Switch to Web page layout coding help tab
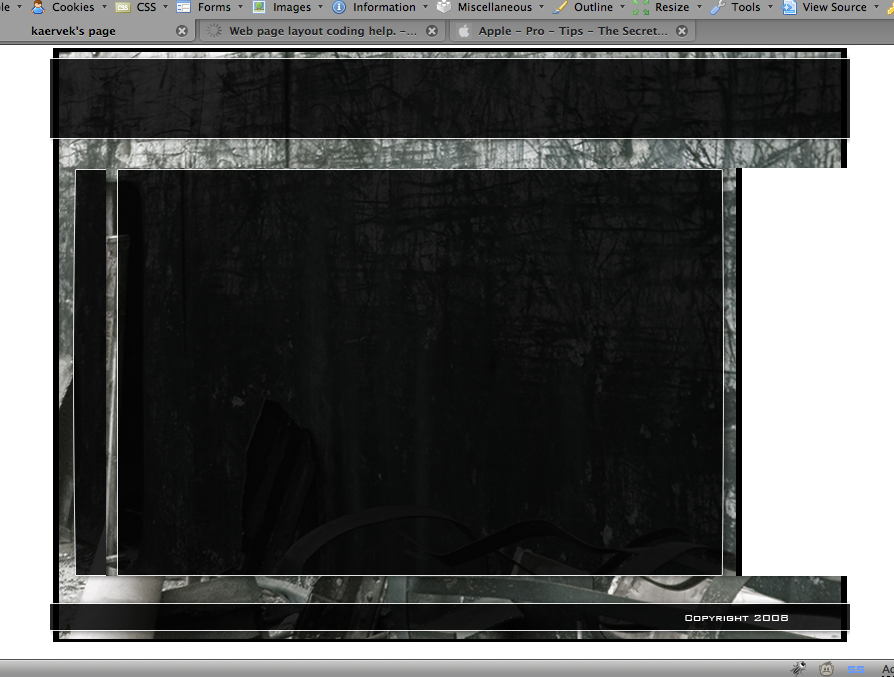Screen dimensions: 894x677 (323, 31)
